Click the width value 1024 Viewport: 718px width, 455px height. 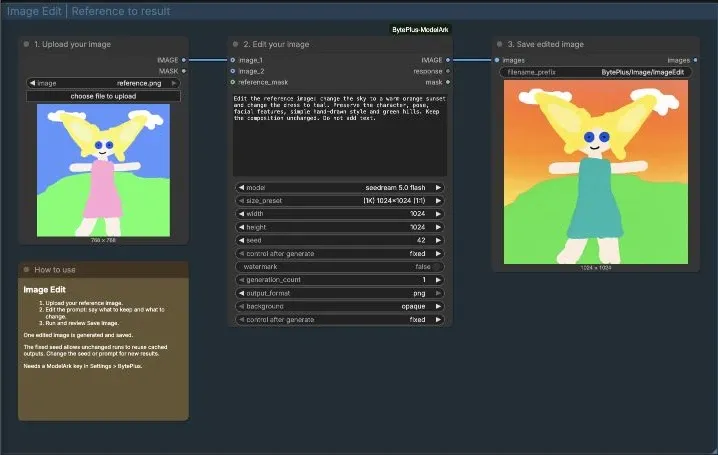(417, 214)
